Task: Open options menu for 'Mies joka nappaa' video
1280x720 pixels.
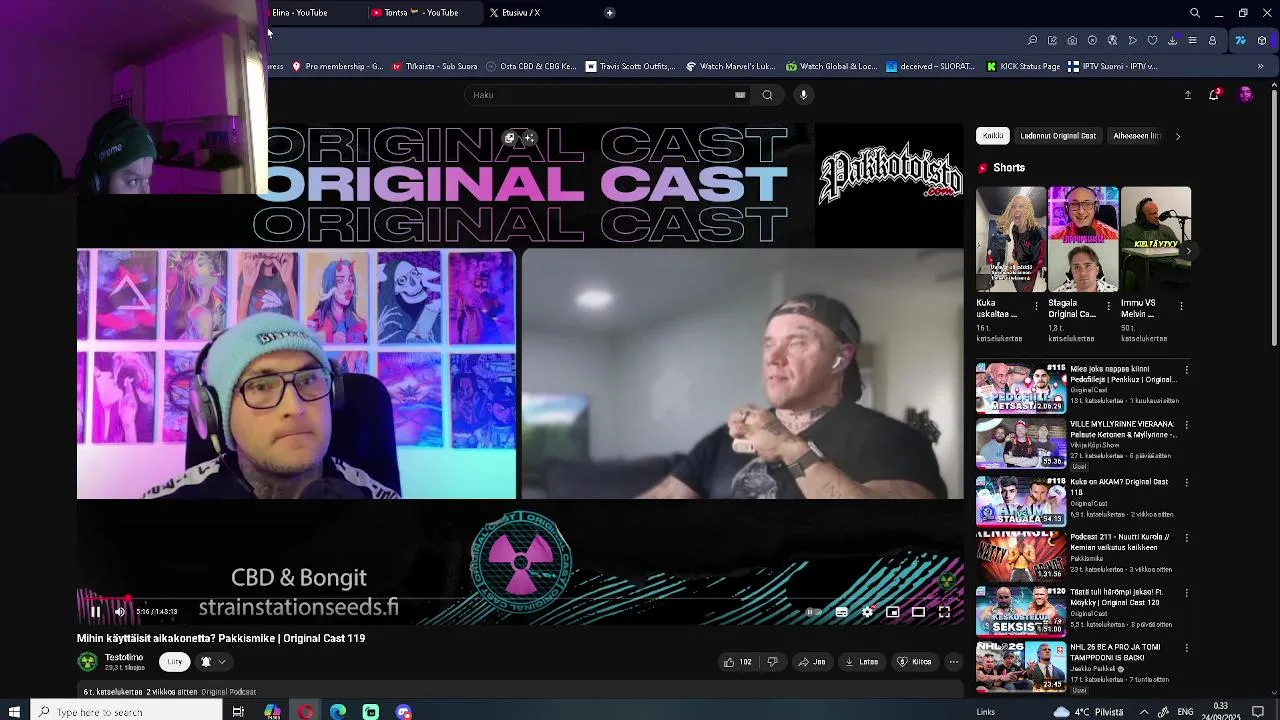Action: (x=1187, y=370)
